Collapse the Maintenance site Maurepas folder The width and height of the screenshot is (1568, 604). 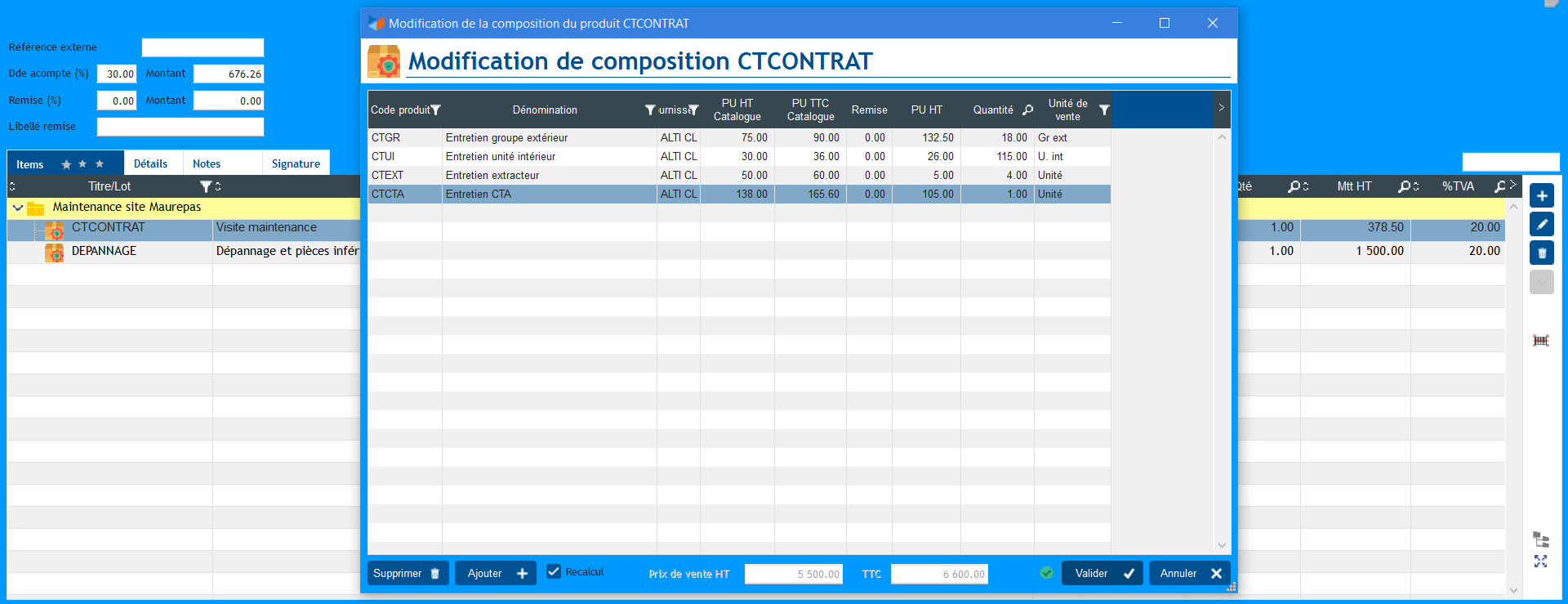tap(17, 208)
